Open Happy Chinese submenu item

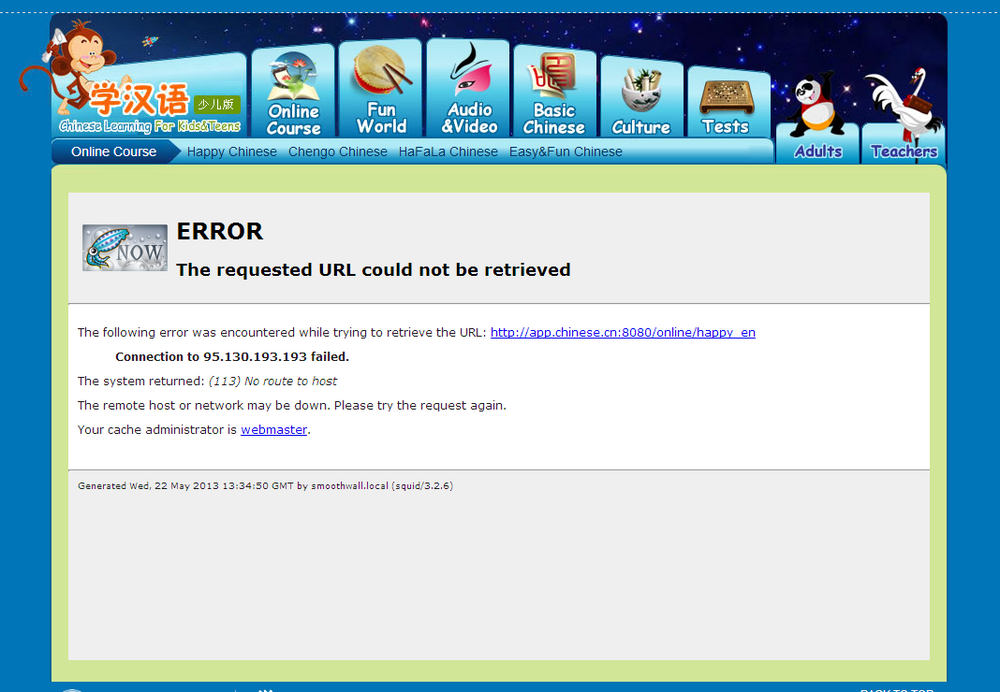[232, 152]
